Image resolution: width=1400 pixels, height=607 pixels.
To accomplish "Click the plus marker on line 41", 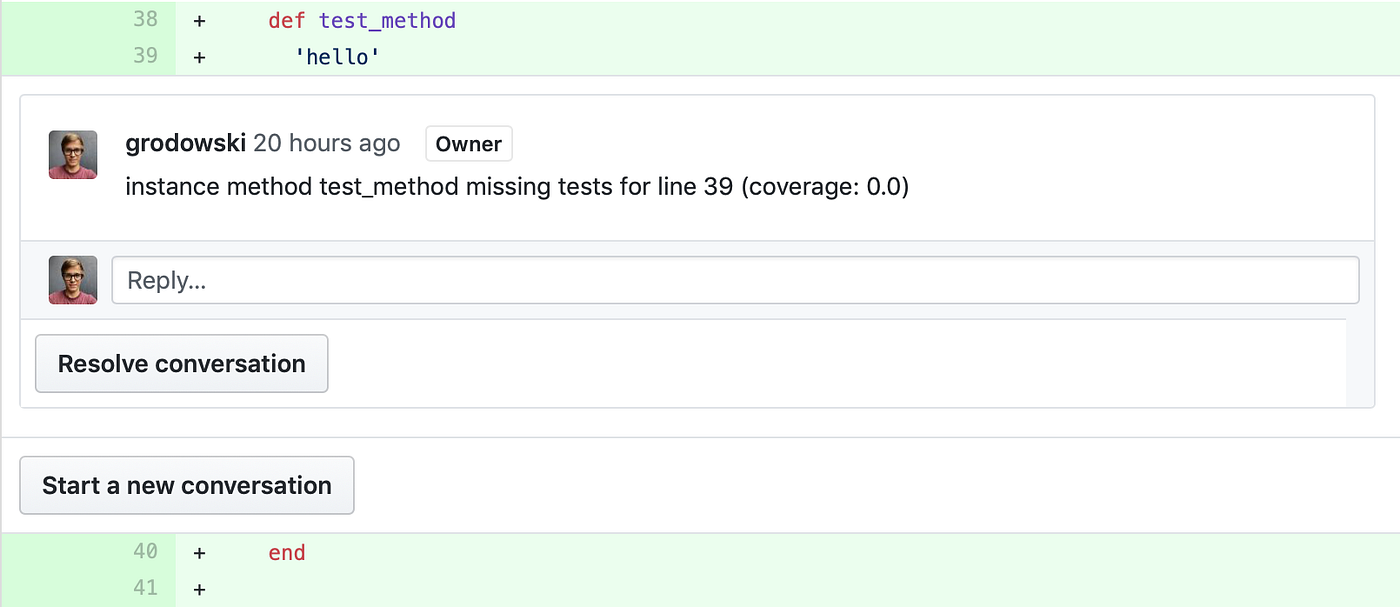I will click(200, 589).
